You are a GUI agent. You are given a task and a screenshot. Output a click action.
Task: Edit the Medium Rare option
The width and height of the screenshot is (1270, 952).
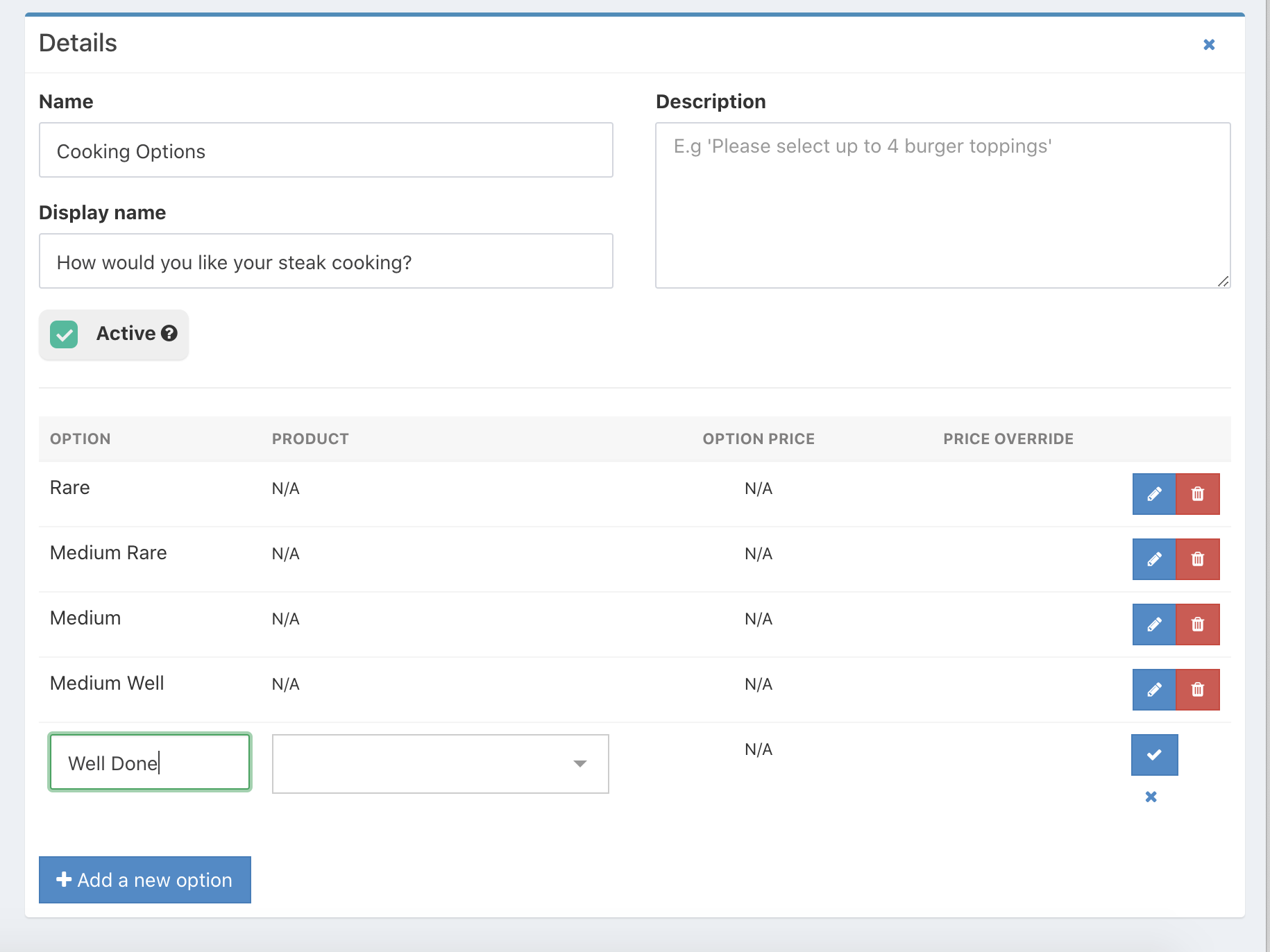(1153, 559)
